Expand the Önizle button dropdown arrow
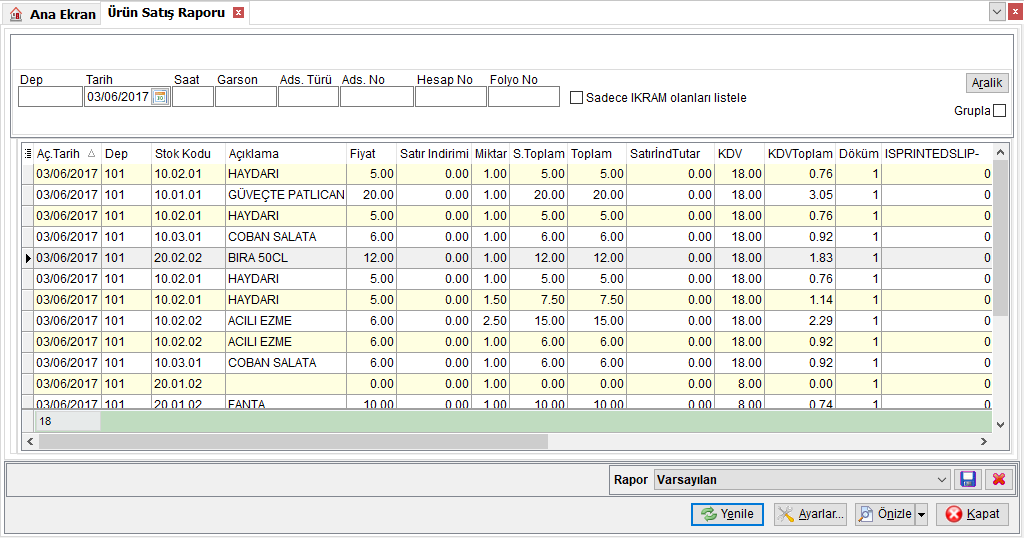Viewport: 1025px width, 538px height. (x=921, y=514)
